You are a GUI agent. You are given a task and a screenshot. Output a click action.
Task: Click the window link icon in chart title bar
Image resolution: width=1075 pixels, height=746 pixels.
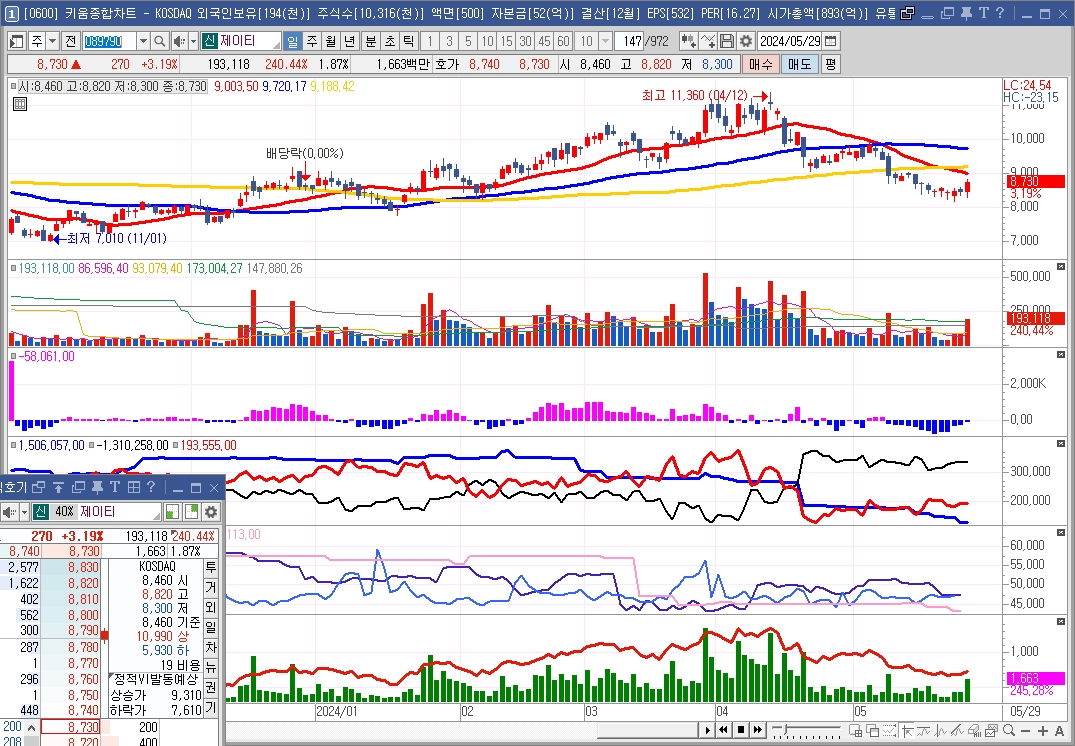tap(908, 13)
